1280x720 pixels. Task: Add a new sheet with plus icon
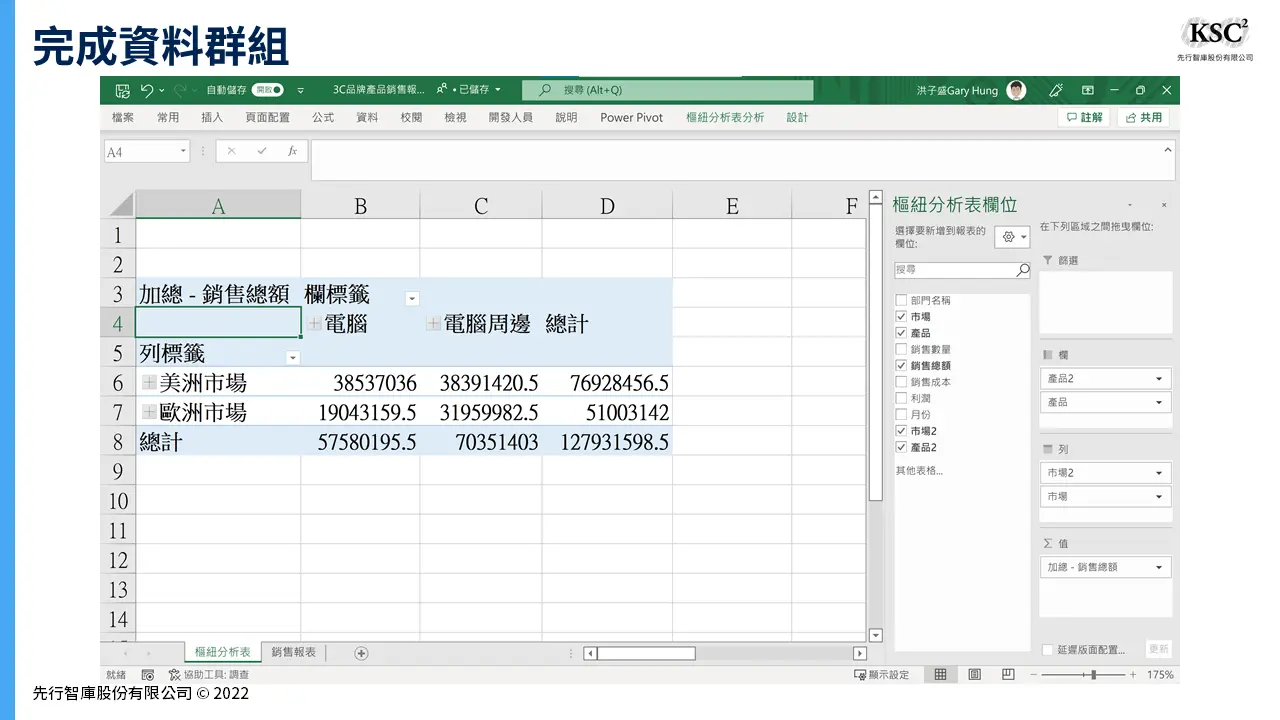[x=361, y=653]
